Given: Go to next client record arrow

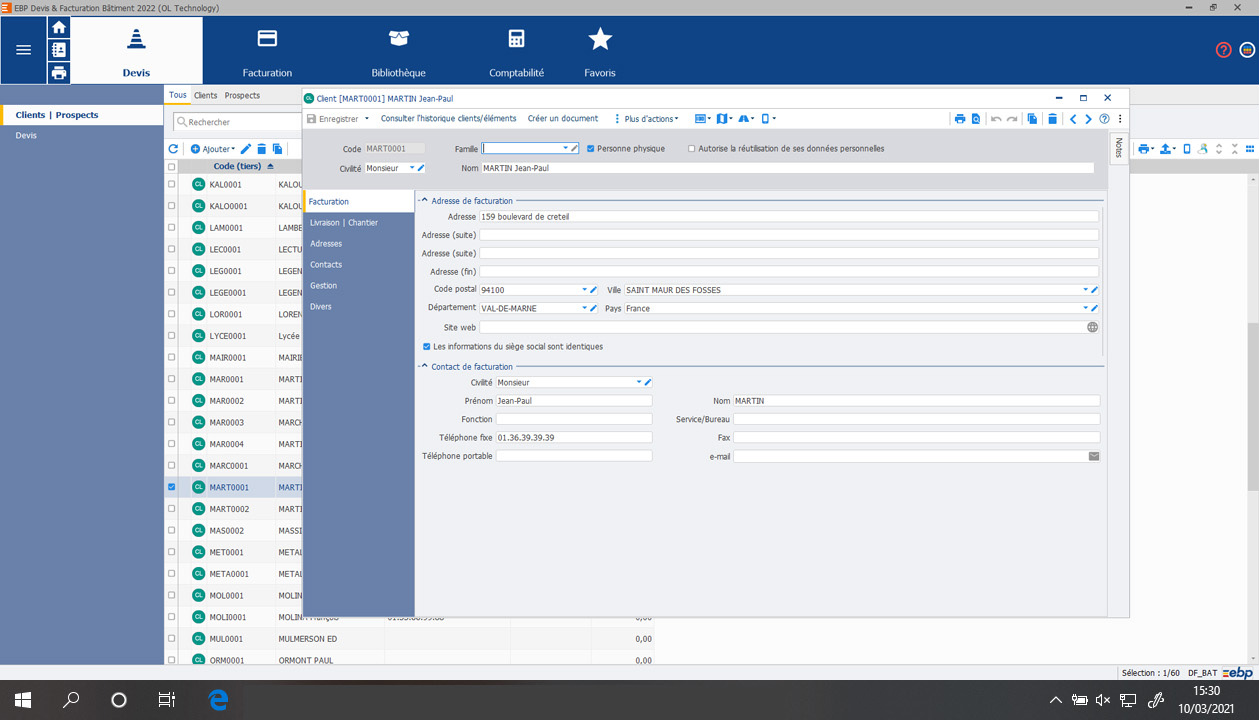Looking at the screenshot, I should pos(1088,119).
